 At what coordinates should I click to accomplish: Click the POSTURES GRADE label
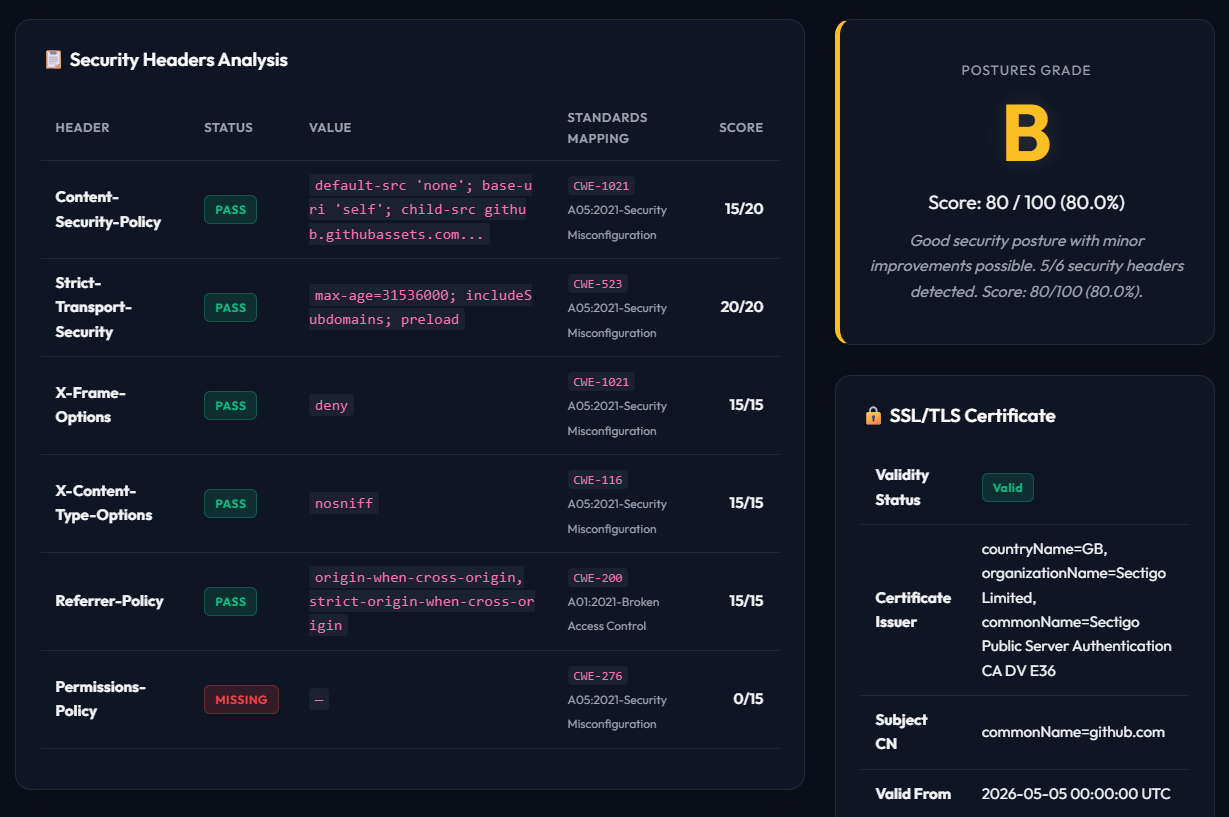pos(1026,71)
